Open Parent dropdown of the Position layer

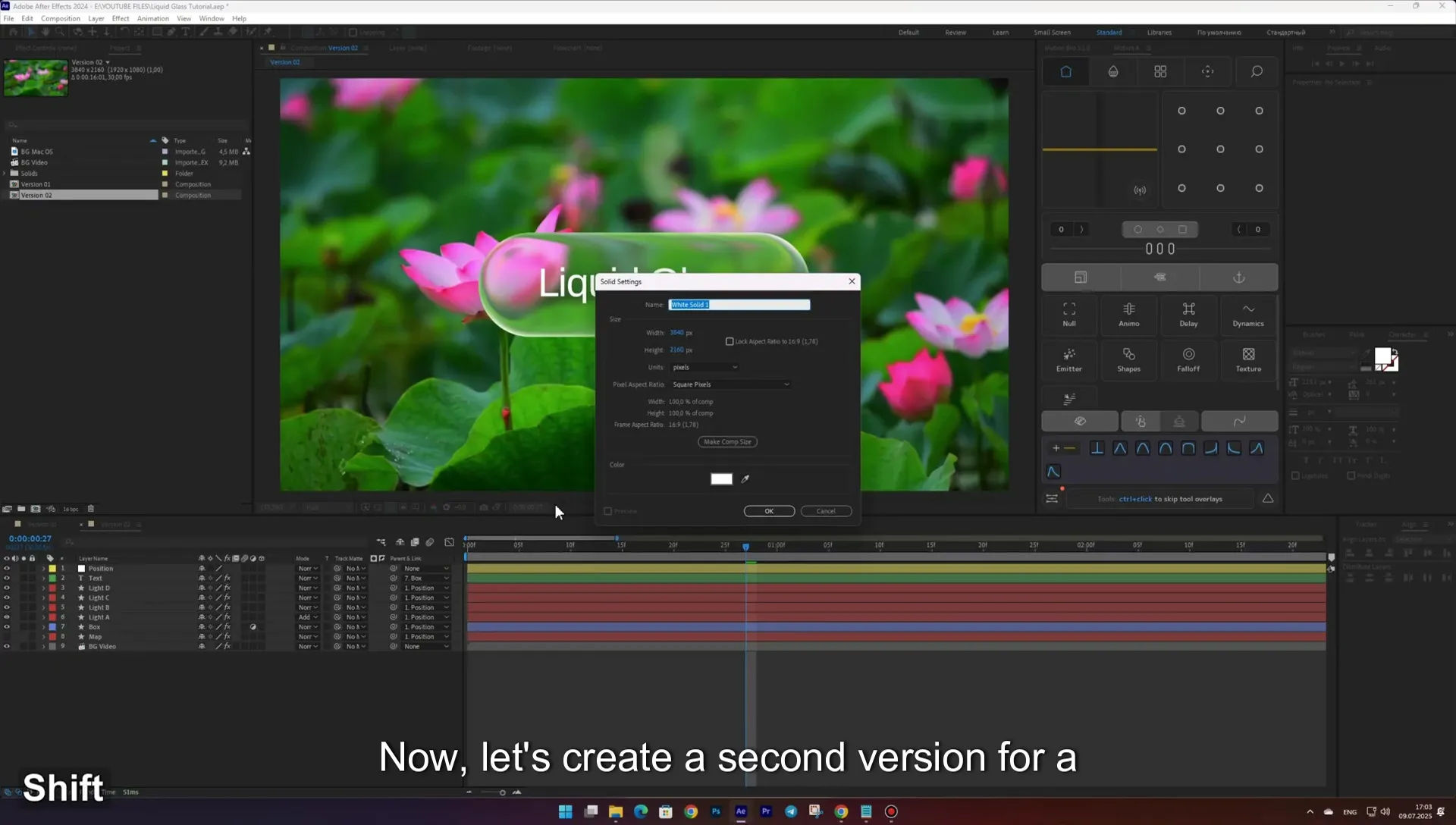426,569
